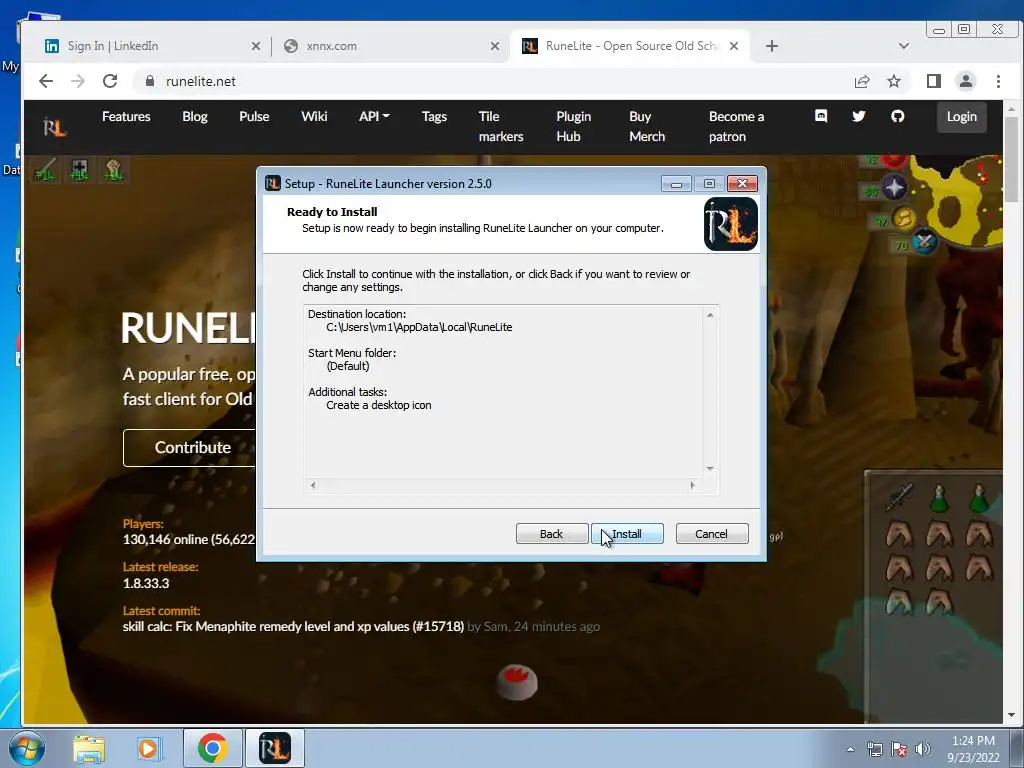Screen dimensions: 1024x768
Task: Open the Twitter icon link in navbar
Action: click(x=859, y=116)
